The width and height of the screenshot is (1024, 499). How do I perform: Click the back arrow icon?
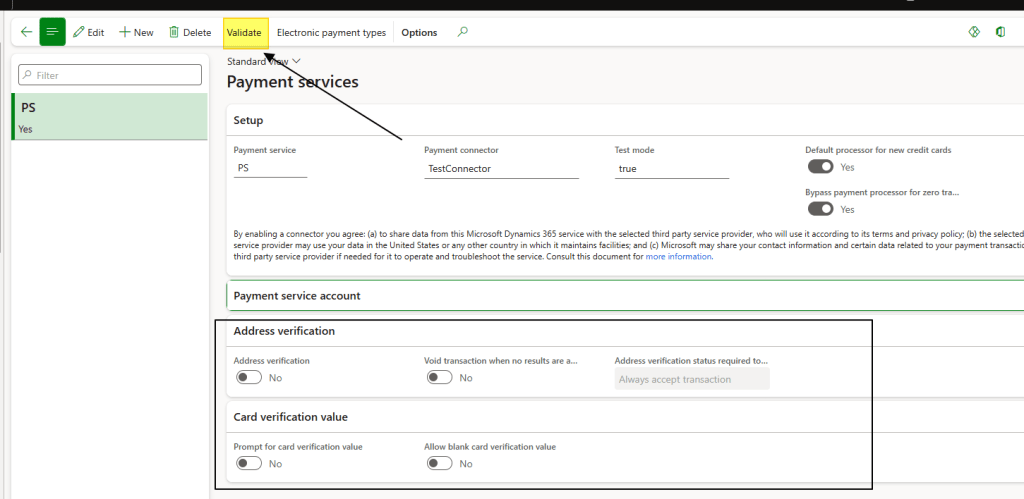[x=26, y=32]
